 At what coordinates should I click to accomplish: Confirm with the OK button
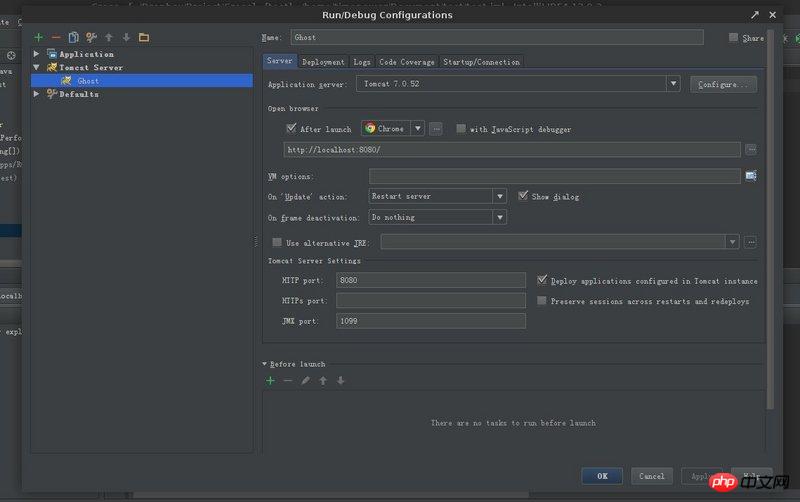point(602,476)
